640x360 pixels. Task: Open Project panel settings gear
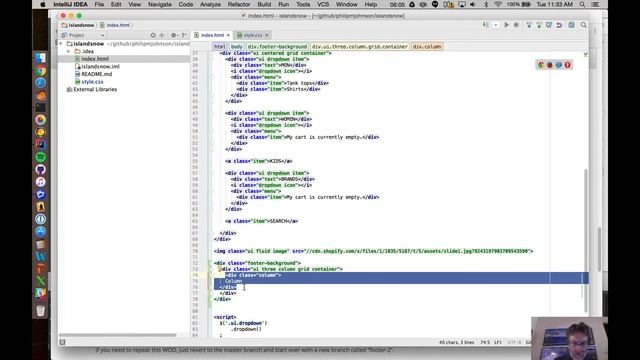click(x=174, y=35)
